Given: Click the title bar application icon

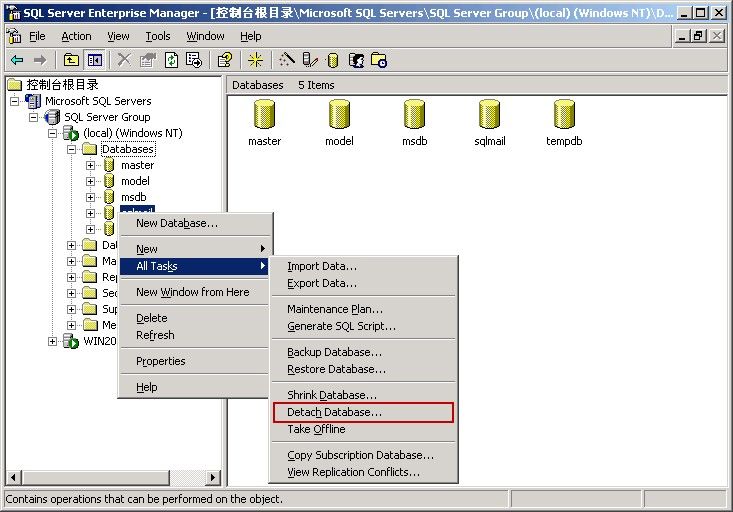Looking at the screenshot, I should (x=14, y=13).
